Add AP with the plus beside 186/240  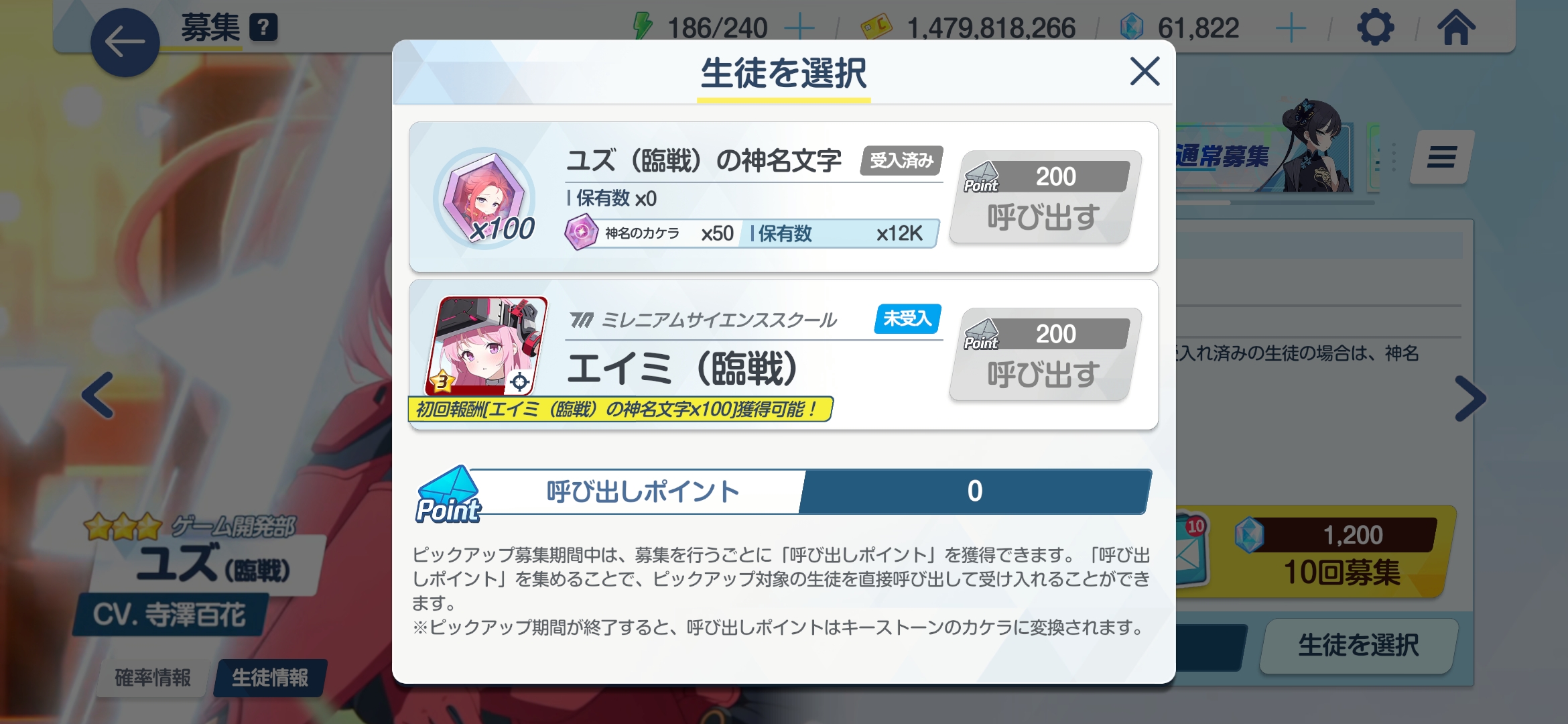[799, 28]
